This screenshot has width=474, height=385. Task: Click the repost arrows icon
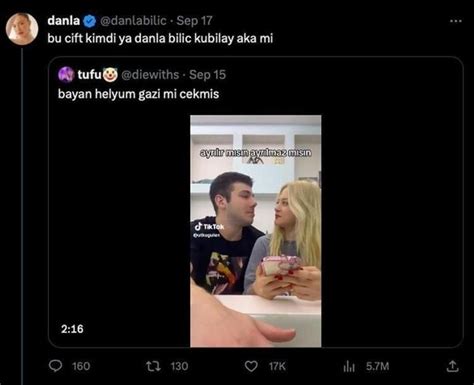point(153,366)
